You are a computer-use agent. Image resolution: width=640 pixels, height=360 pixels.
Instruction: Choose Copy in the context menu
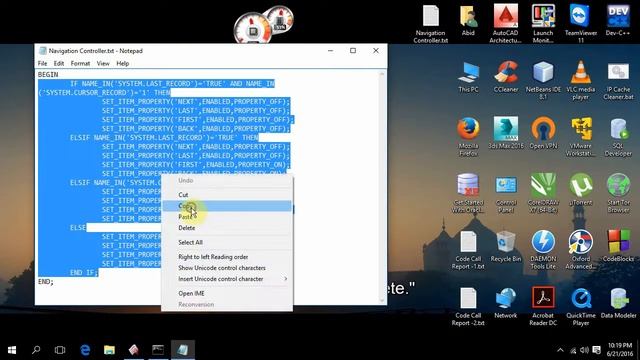tap(227, 206)
